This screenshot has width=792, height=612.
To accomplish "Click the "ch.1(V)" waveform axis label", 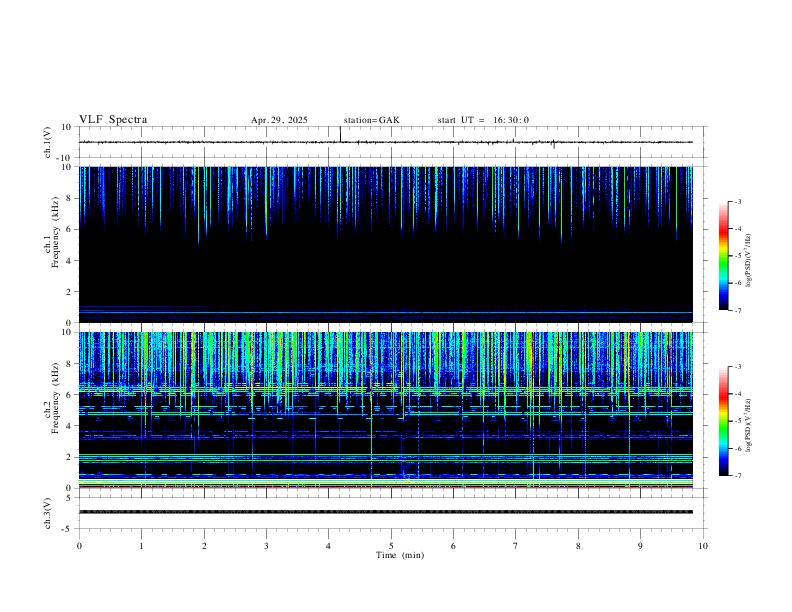I will coord(48,142).
